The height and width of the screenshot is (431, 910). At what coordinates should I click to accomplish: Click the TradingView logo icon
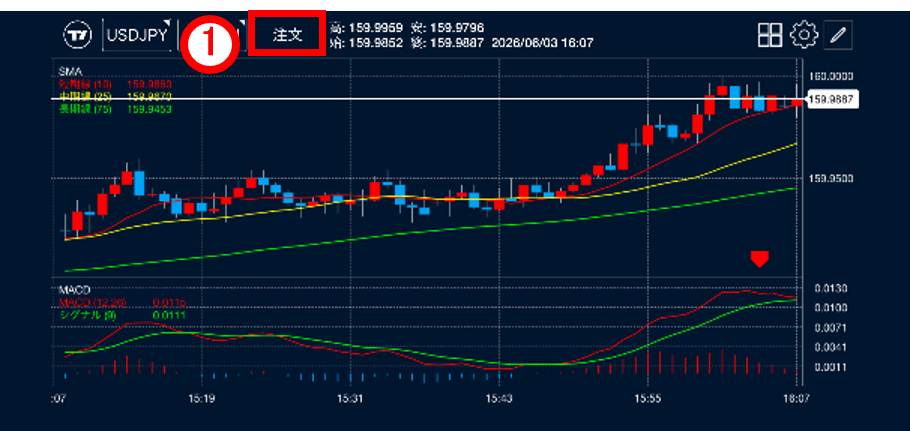point(77,35)
